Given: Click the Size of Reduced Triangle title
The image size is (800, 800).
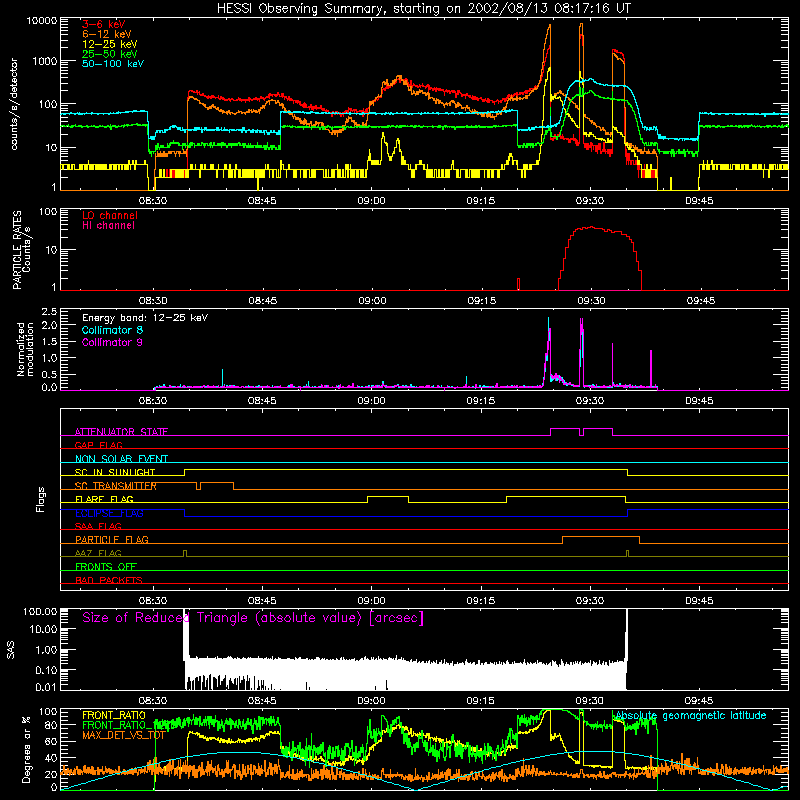Looking at the screenshot, I should tap(253, 618).
